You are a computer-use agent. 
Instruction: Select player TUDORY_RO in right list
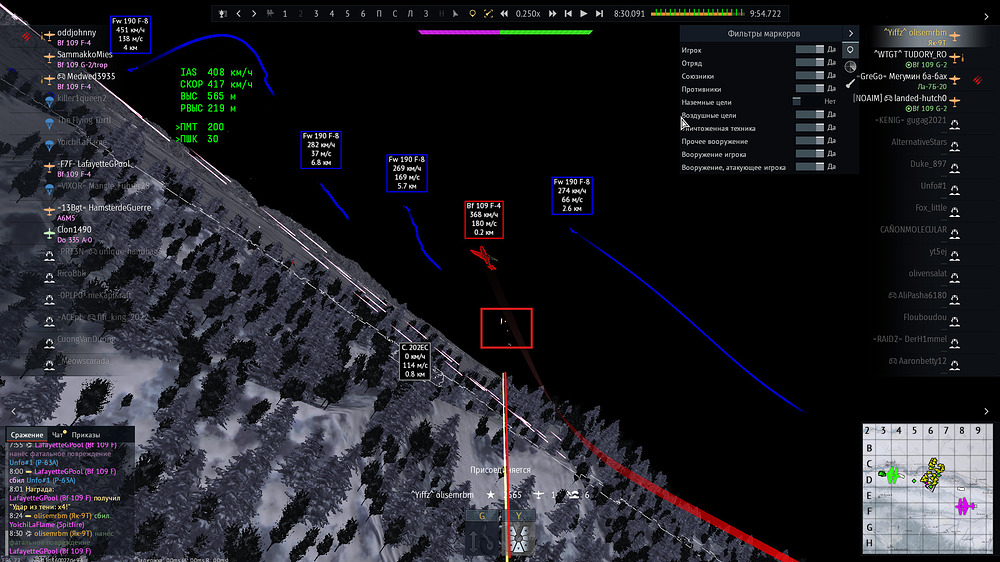pos(911,54)
